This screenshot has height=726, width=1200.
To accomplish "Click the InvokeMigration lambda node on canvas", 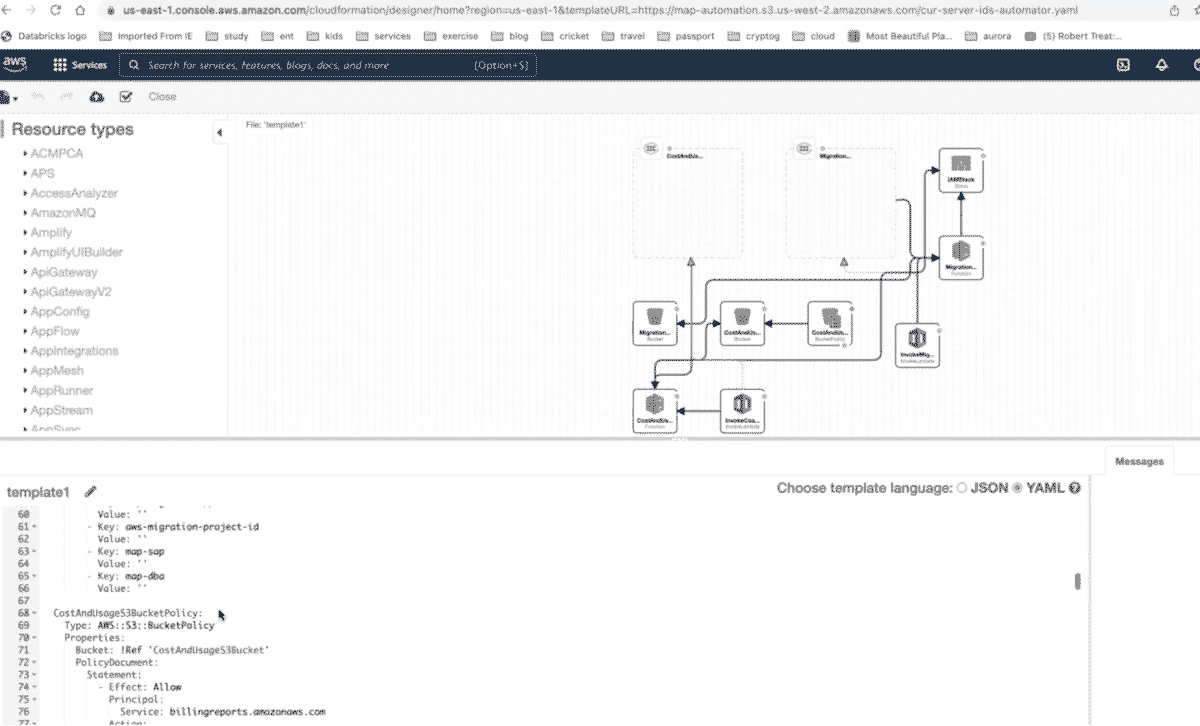I will pyautogui.click(x=917, y=344).
